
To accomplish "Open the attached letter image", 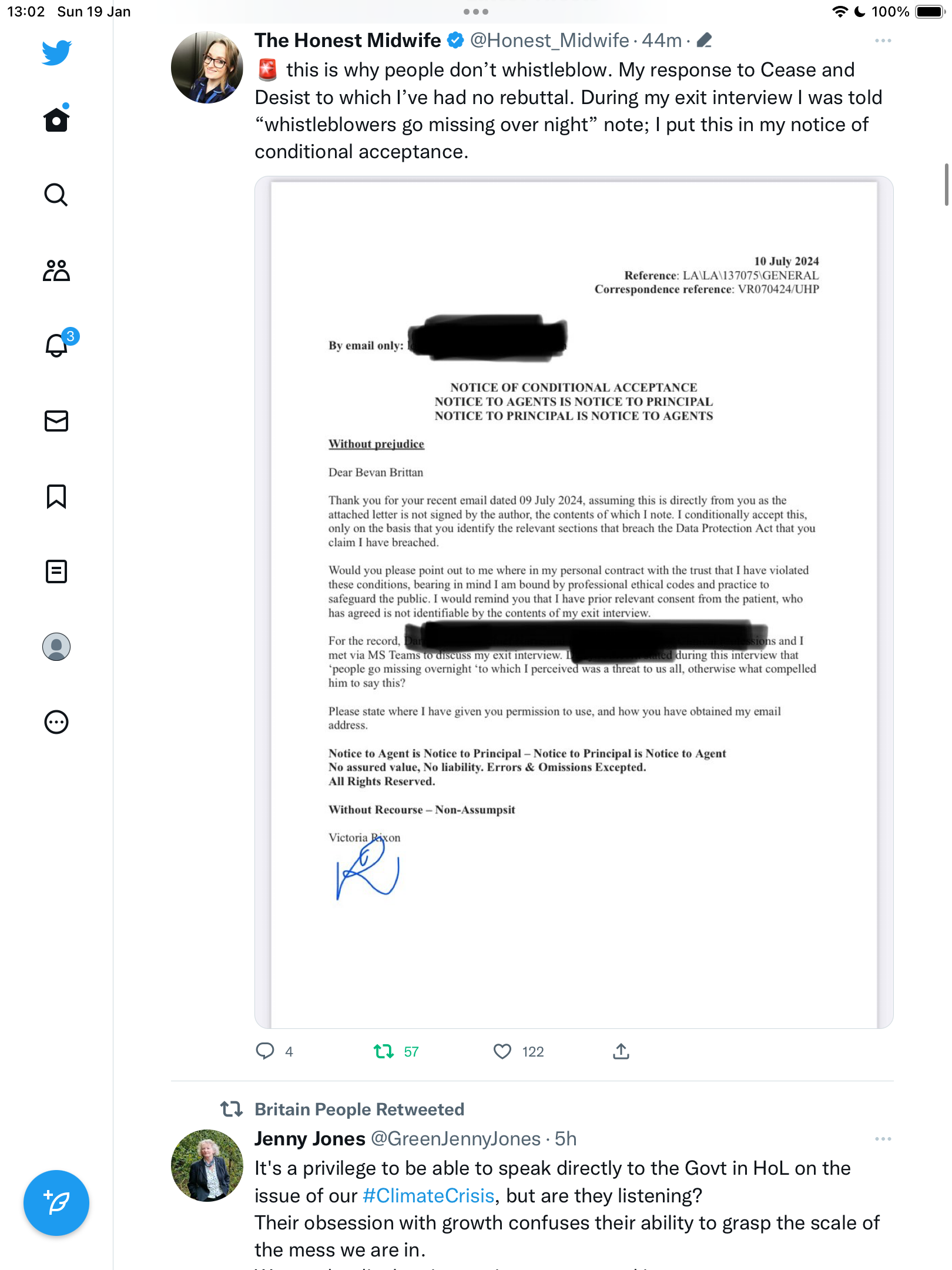I will click(574, 602).
